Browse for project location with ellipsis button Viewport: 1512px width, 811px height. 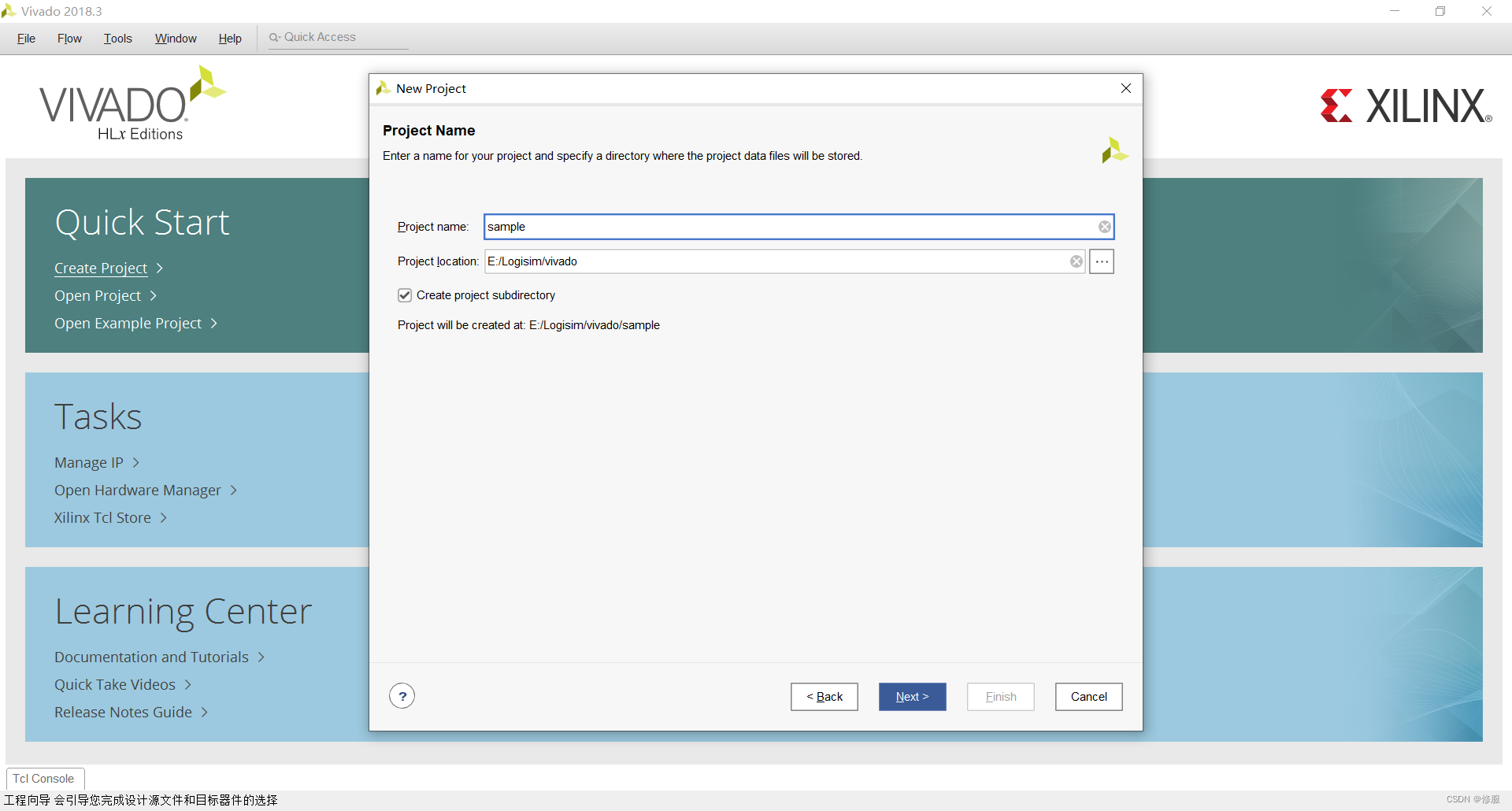[1102, 261]
